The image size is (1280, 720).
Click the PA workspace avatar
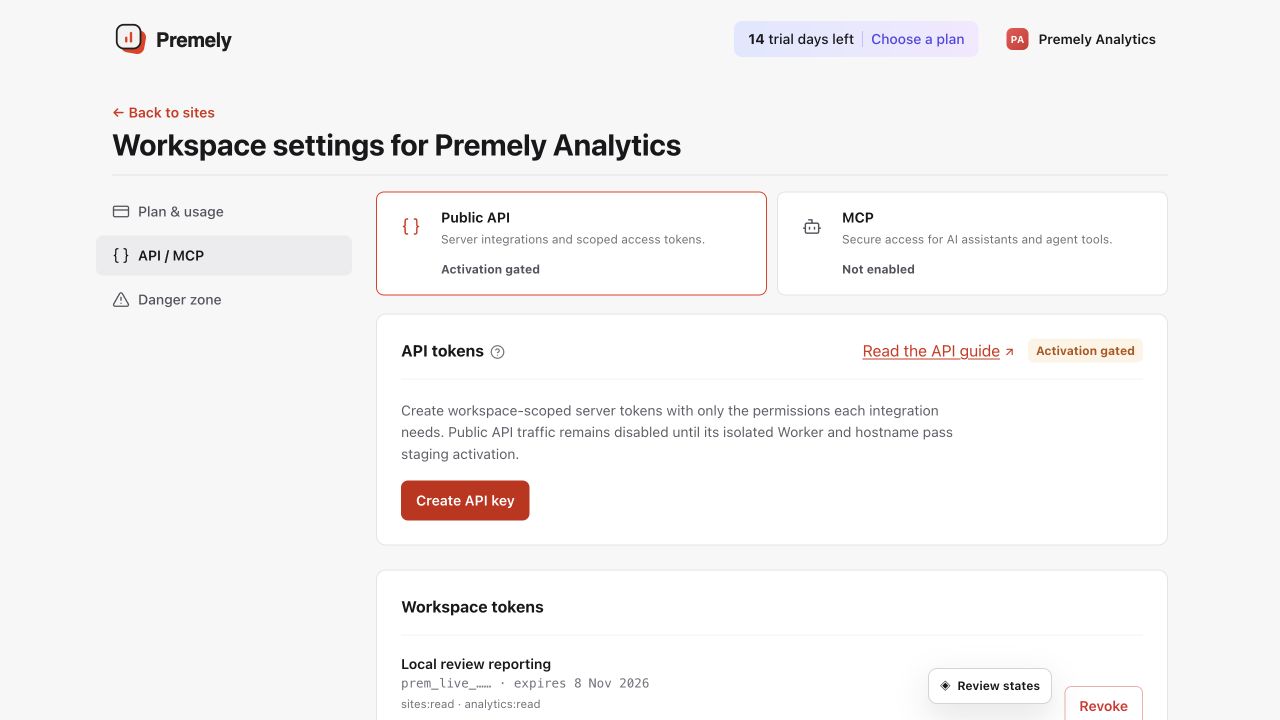pos(1017,39)
